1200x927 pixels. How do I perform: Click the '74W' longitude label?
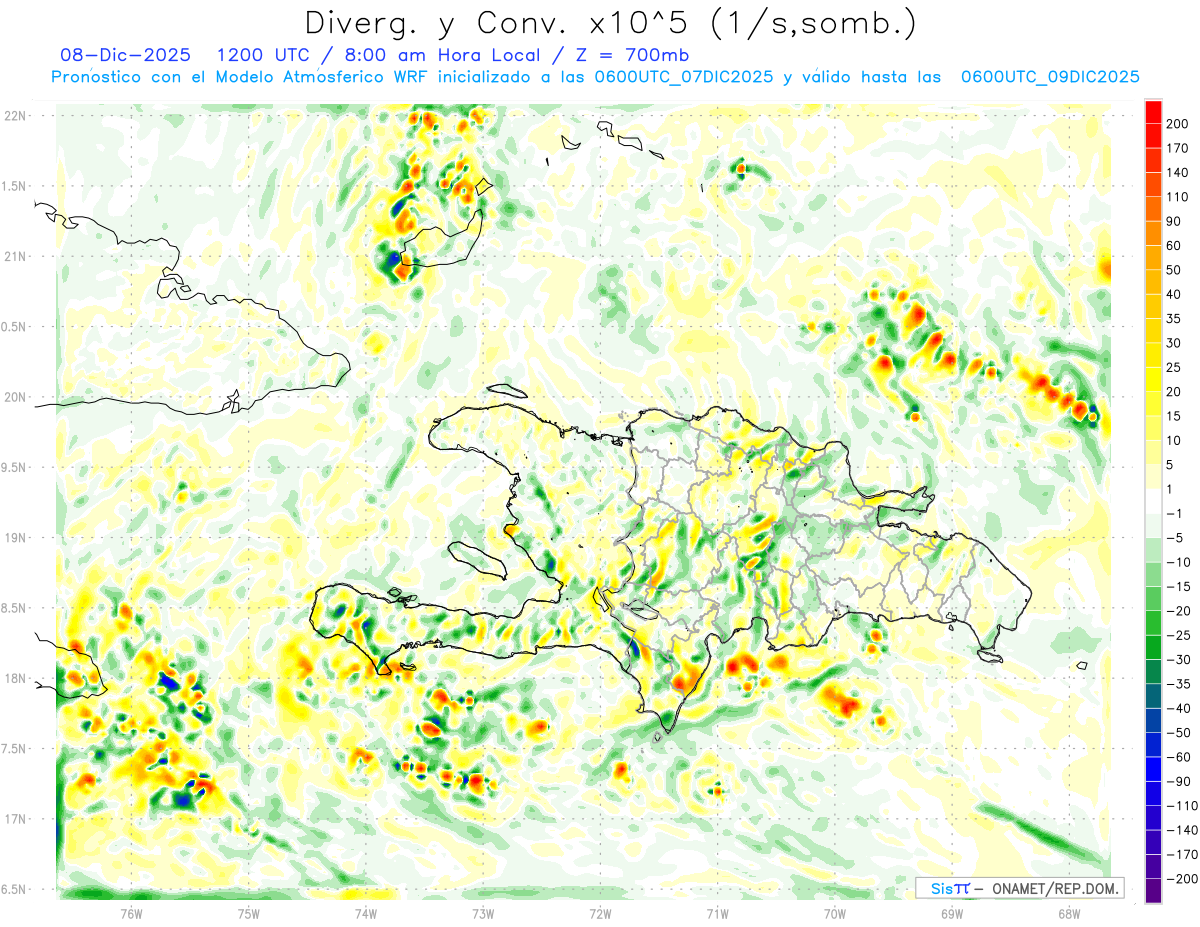coord(365,913)
